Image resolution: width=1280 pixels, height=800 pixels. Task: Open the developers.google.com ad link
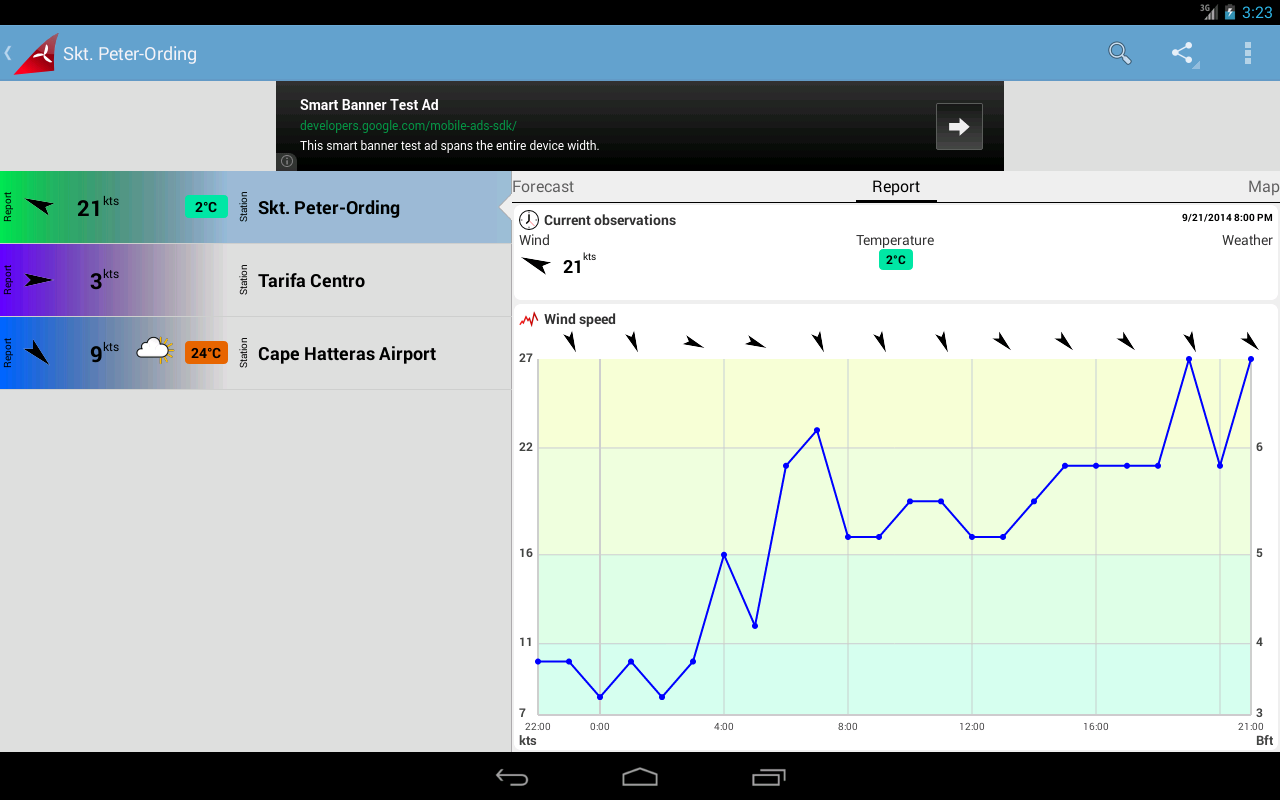pyautogui.click(x=408, y=125)
